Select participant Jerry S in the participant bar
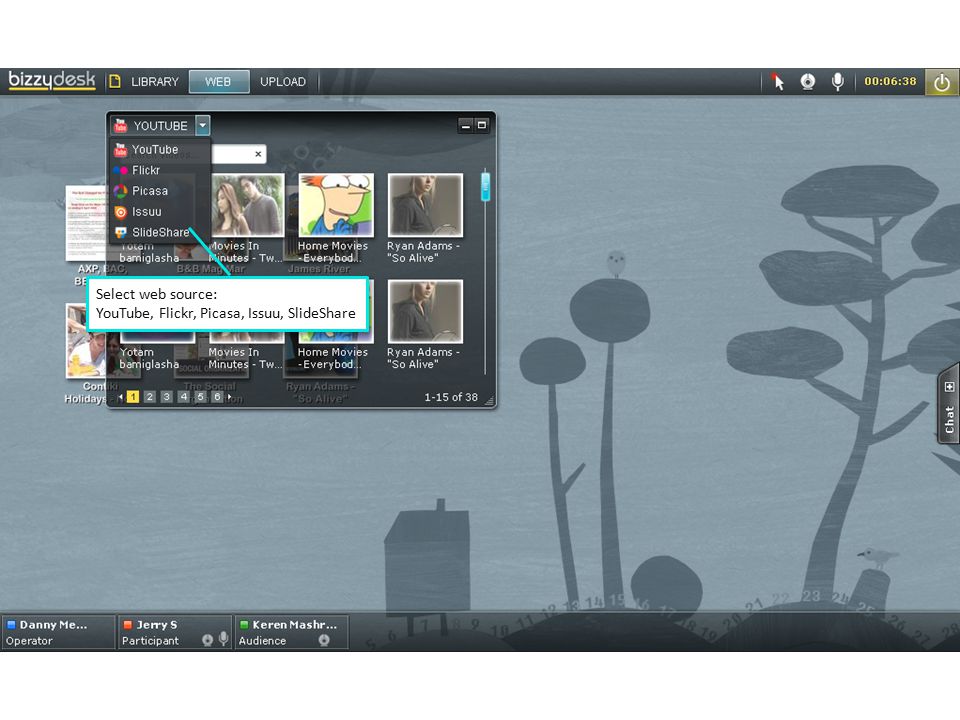Screen dimensions: 960x720 [175, 632]
